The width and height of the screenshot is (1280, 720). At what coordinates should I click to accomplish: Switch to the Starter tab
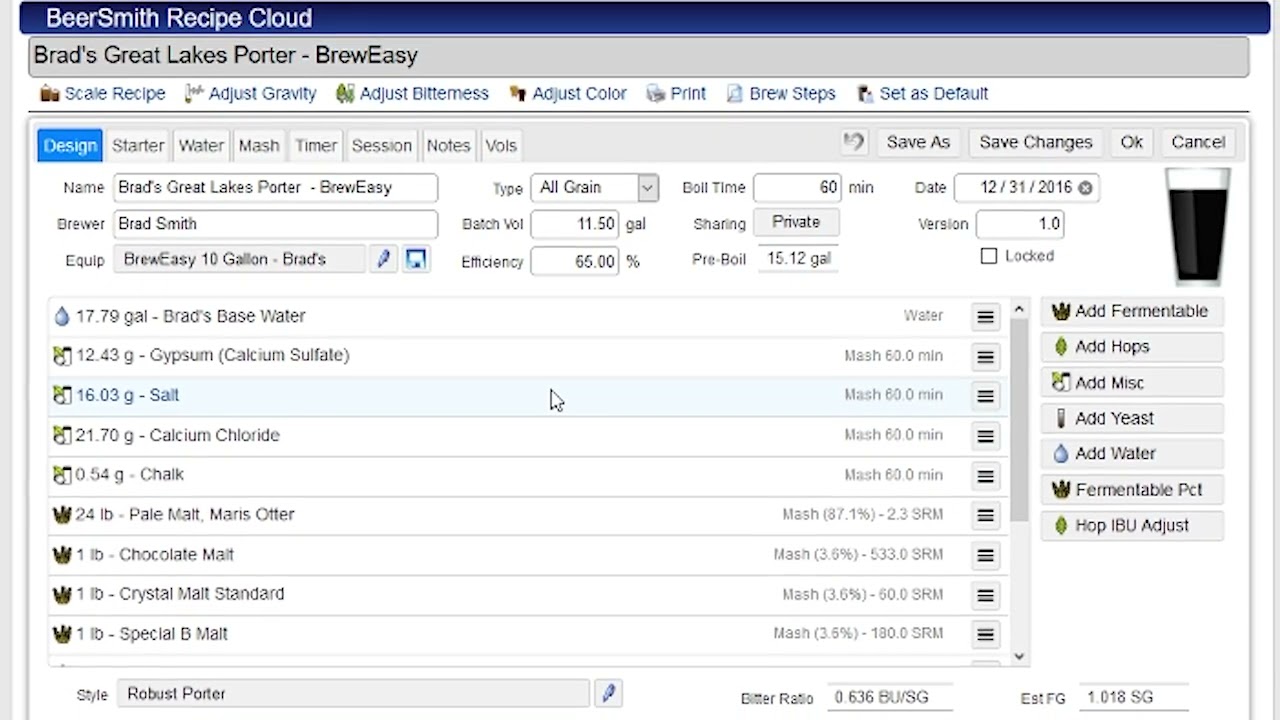coord(138,145)
